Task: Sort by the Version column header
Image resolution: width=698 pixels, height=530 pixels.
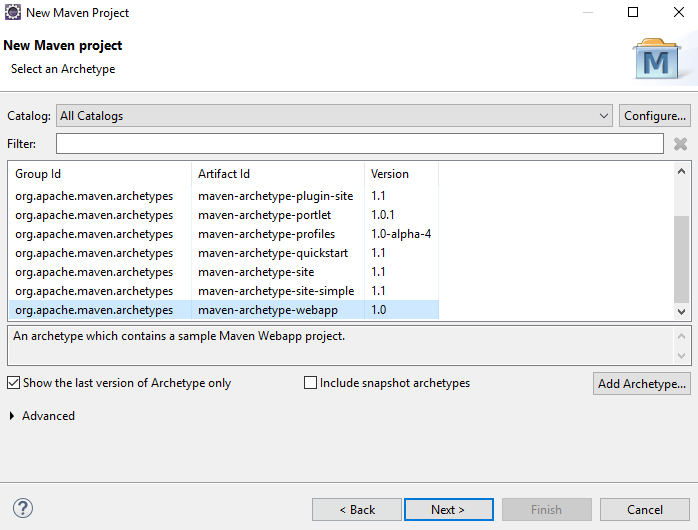Action: click(x=401, y=174)
